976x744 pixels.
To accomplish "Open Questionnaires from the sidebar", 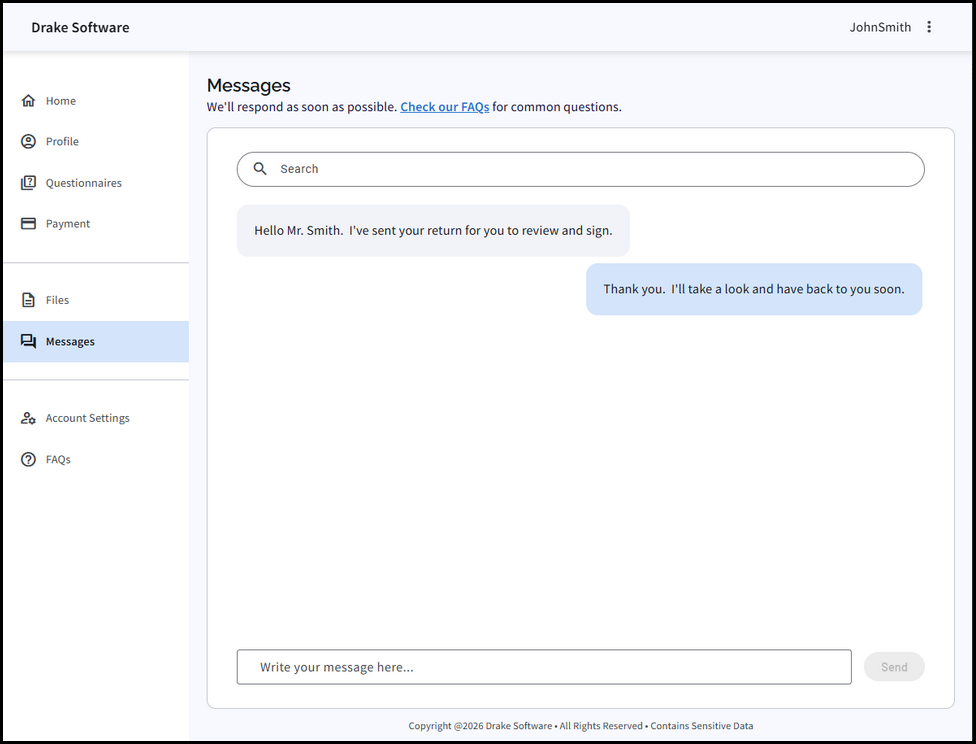I will (x=83, y=183).
